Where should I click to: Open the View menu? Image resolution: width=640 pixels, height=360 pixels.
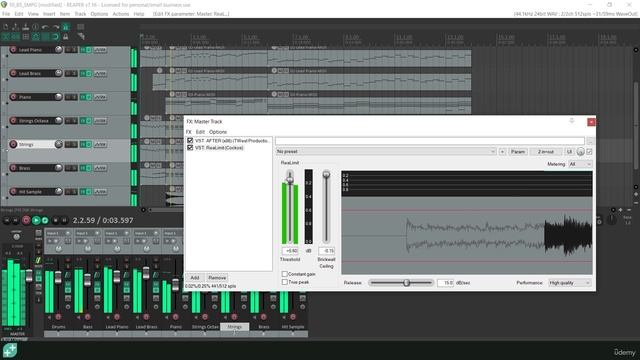[33, 14]
